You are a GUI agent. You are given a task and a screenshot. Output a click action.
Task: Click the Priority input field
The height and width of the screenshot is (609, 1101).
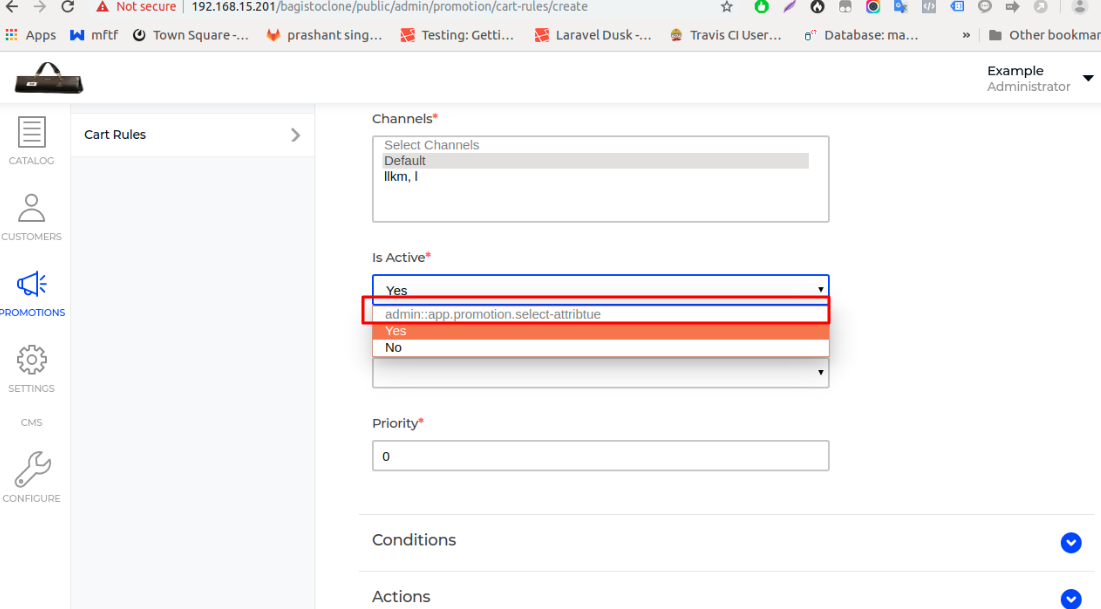pos(600,455)
